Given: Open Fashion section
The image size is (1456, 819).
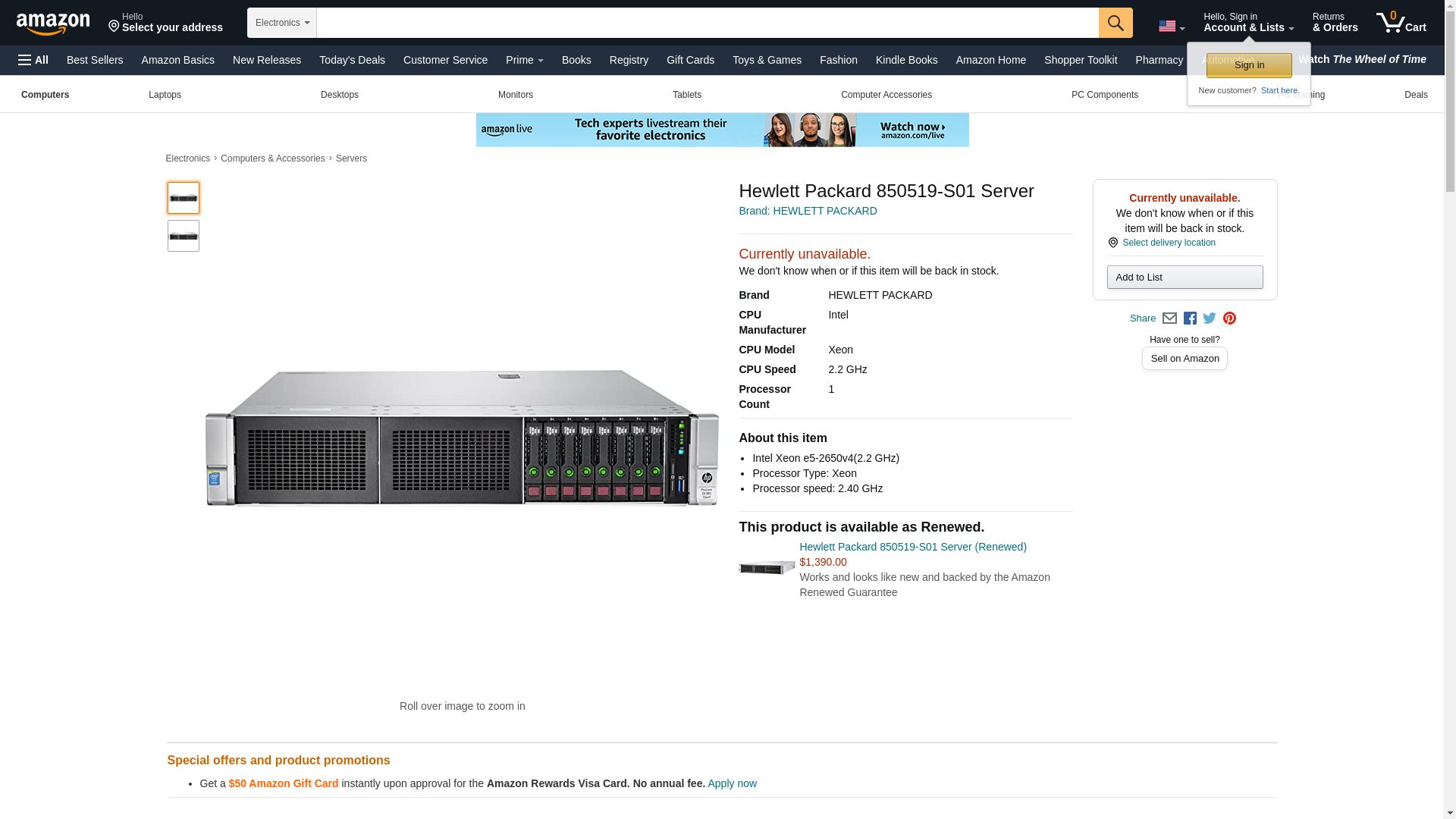Looking at the screenshot, I should click(838, 60).
